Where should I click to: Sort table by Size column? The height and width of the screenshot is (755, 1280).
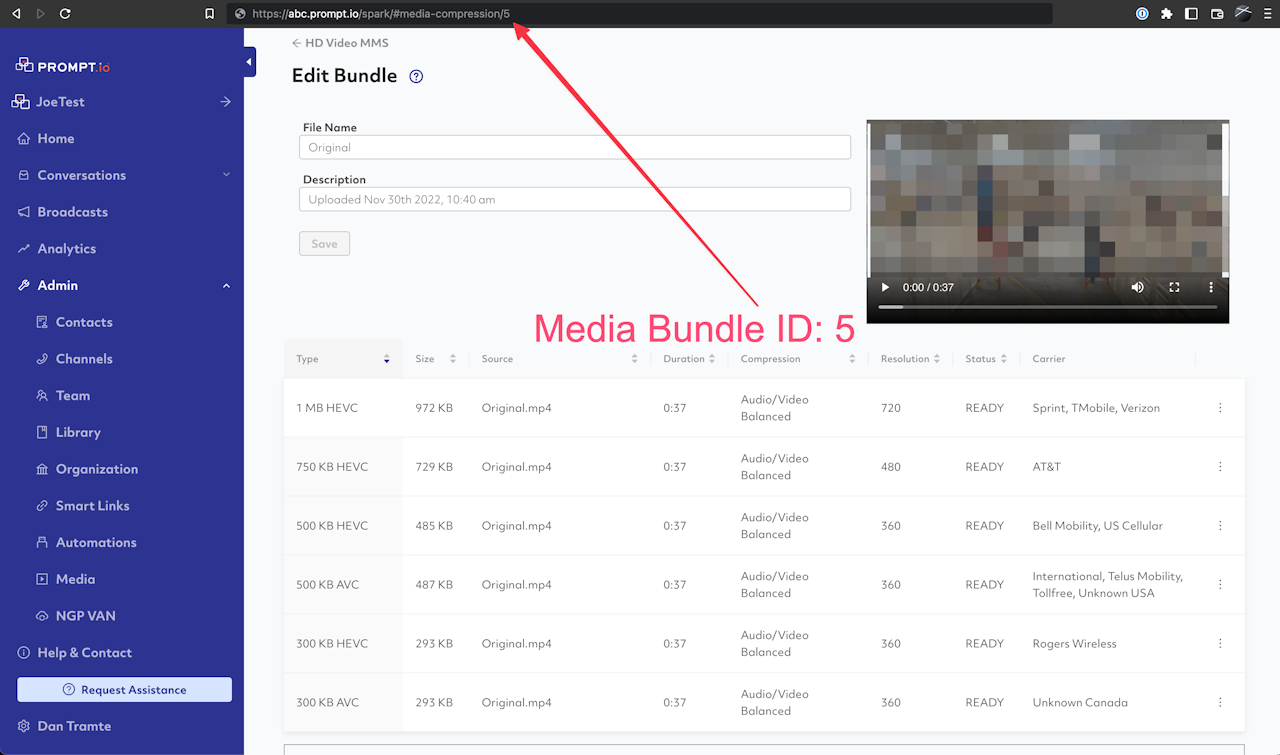pyautogui.click(x=452, y=359)
